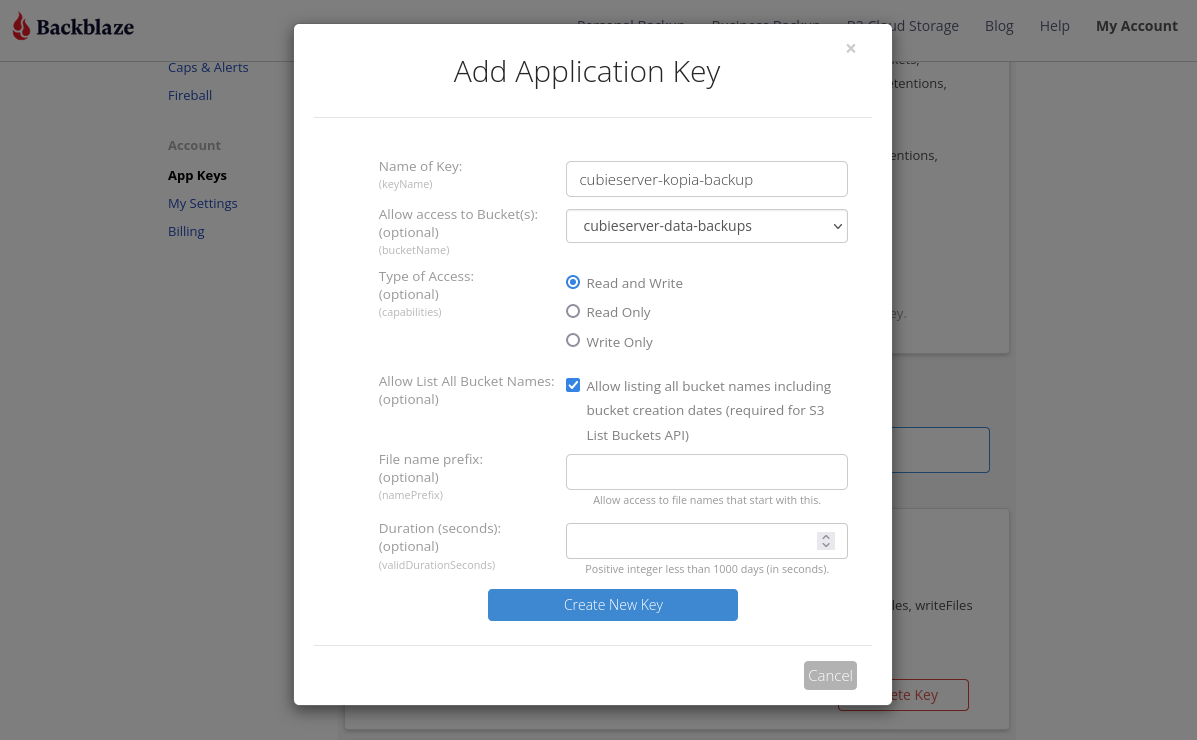Select Read and Write access

point(573,282)
